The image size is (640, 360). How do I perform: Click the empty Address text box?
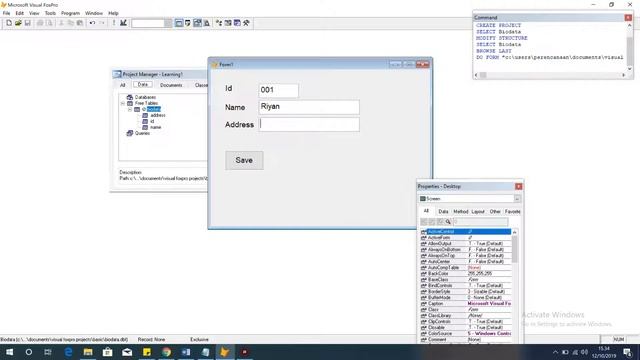pyautogui.click(x=309, y=124)
